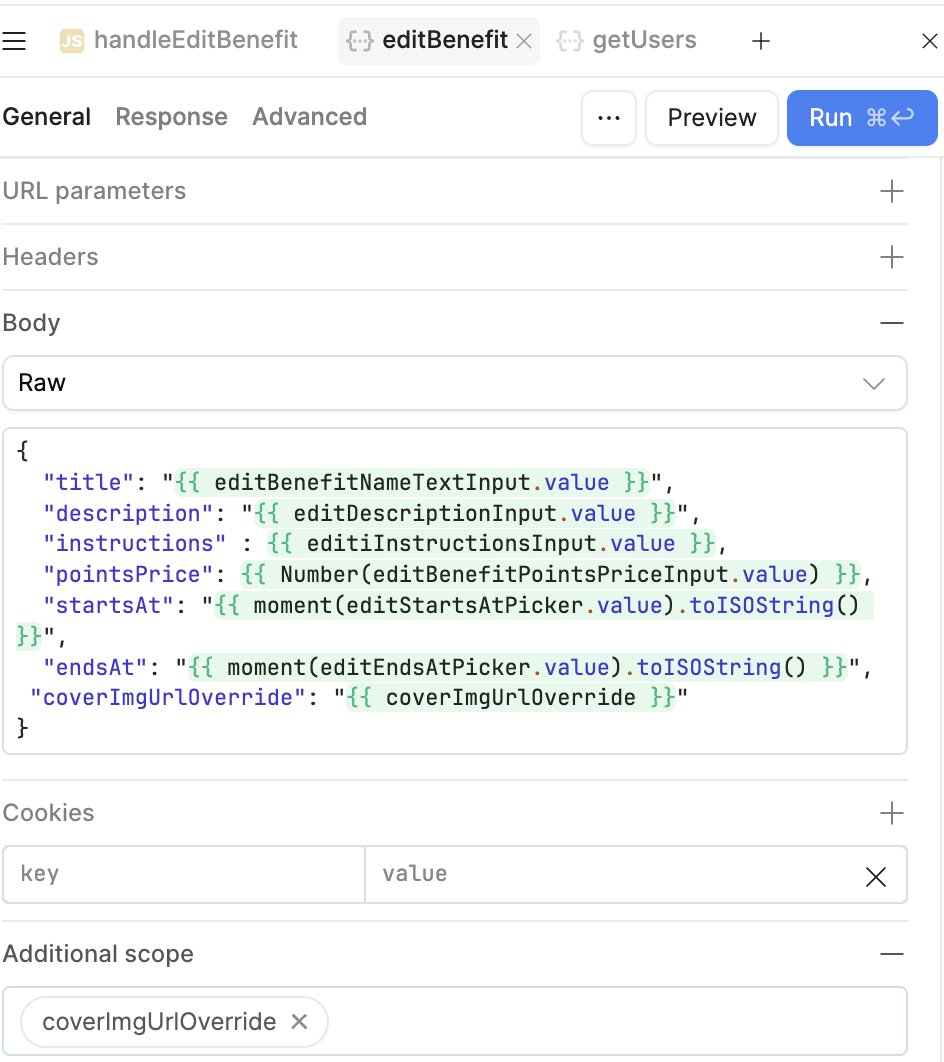This screenshot has width=944, height=1062.
Task: Click the cookie key input field
Action: tap(184, 875)
